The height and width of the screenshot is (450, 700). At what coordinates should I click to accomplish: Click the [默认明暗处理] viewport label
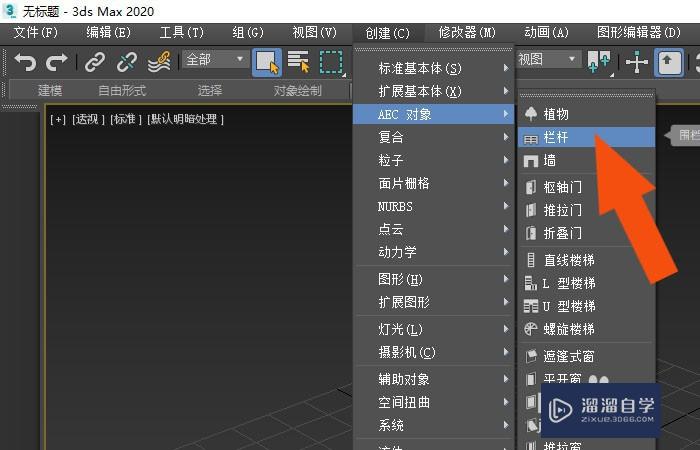[185, 119]
